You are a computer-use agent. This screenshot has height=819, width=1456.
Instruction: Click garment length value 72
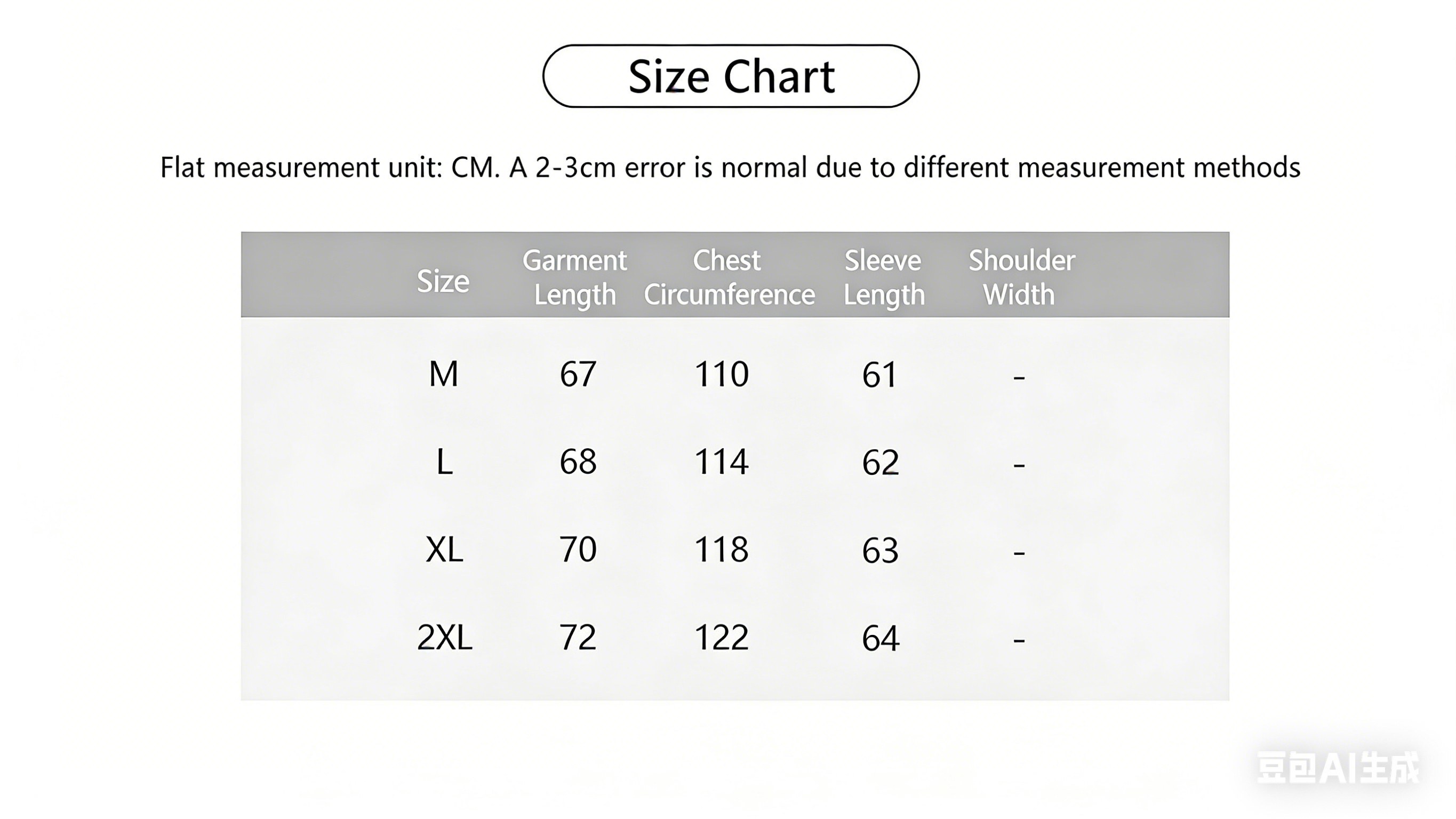pyautogui.click(x=578, y=638)
